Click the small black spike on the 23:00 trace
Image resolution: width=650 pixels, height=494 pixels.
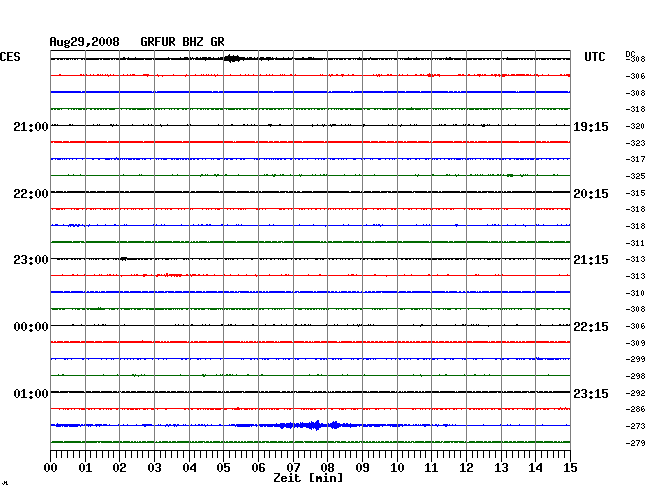pos(124,259)
